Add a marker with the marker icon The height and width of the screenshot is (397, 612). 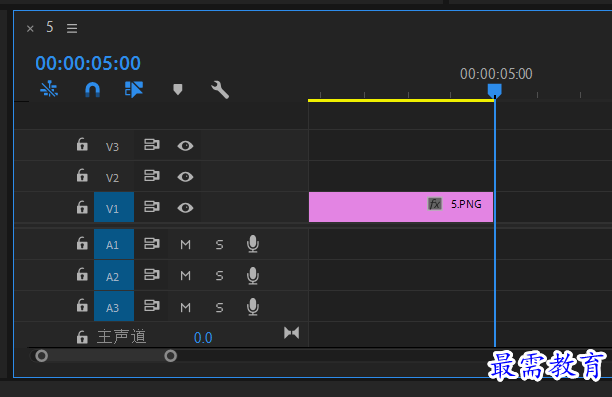178,89
